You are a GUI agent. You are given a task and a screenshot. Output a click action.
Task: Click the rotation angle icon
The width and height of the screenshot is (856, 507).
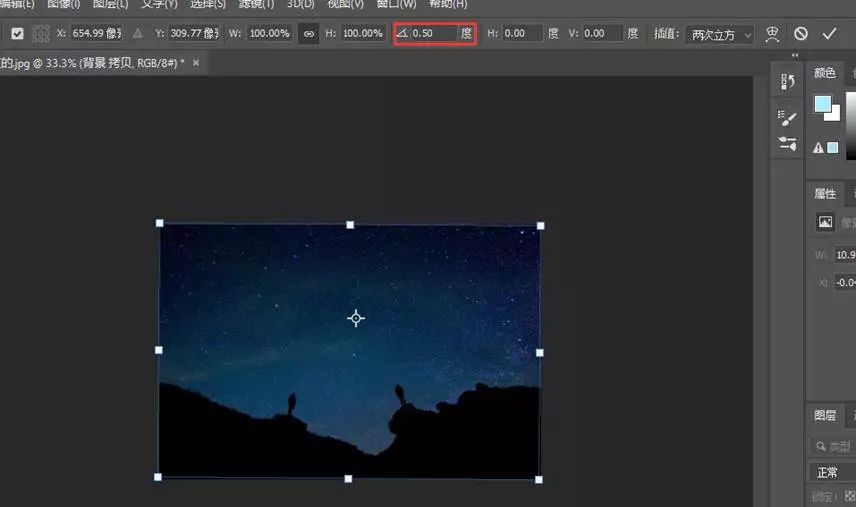tap(402, 33)
